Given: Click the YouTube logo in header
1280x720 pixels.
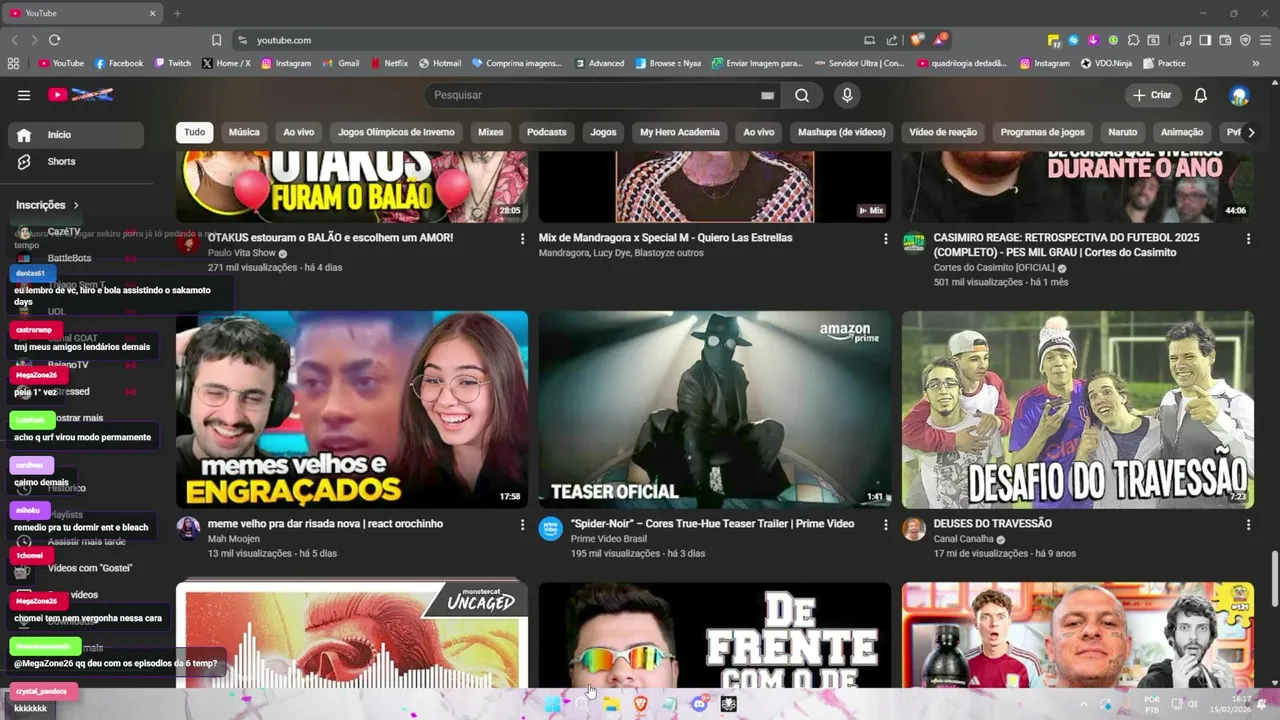Looking at the screenshot, I should (x=80, y=95).
